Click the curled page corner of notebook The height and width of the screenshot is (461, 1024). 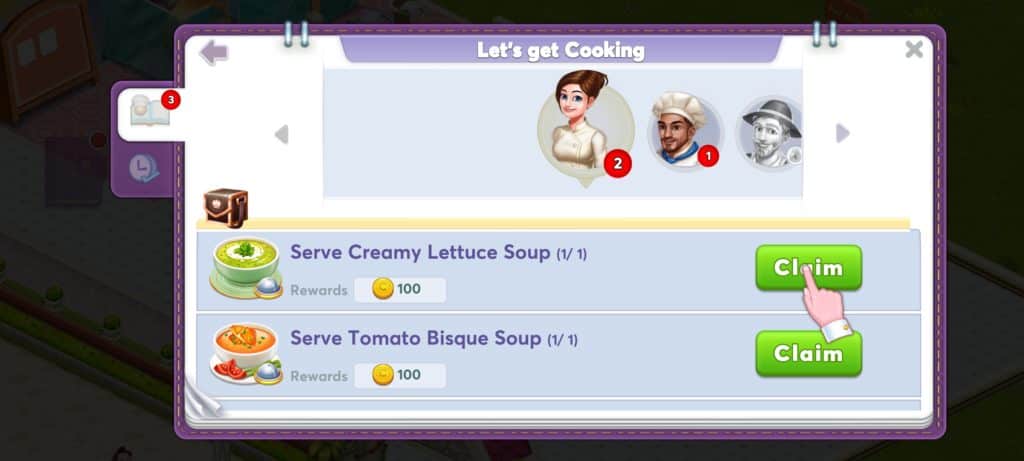click(202, 398)
